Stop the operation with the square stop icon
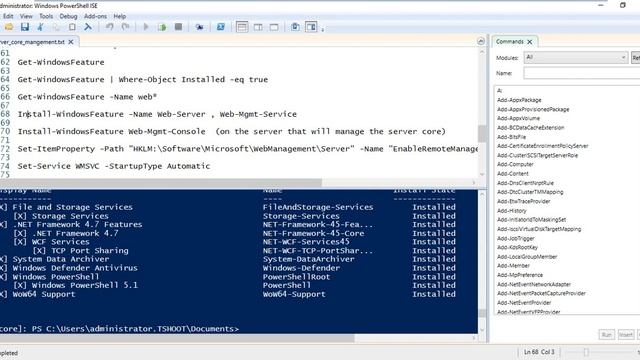This screenshot has width=640, height=360. coord(178,27)
